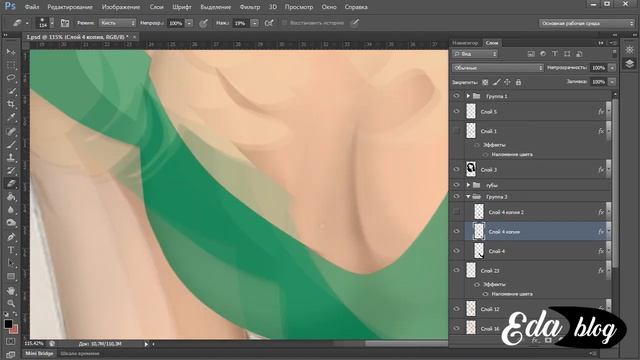Filter layers by pixel layer icon
Screen dimensions: 640x360
coord(531,54)
